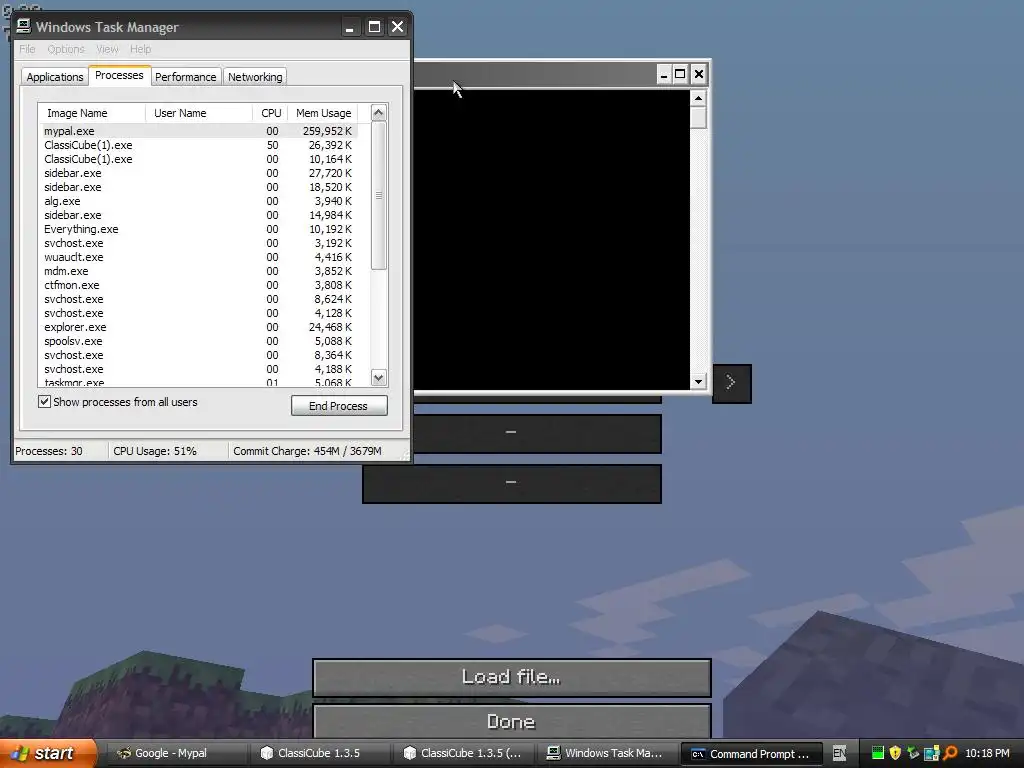Switch to the Networking tab

pos(255,77)
